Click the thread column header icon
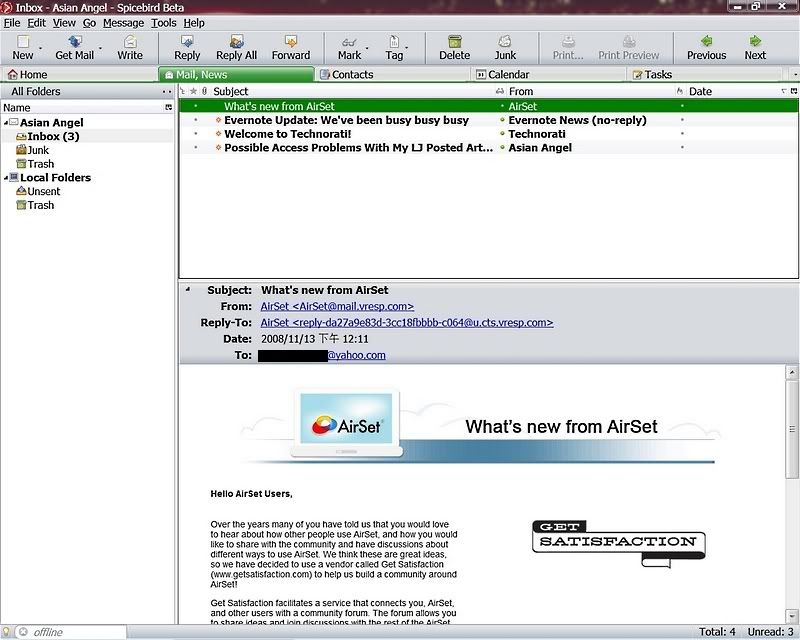Screen dimensions: 800x640 pos(183,91)
